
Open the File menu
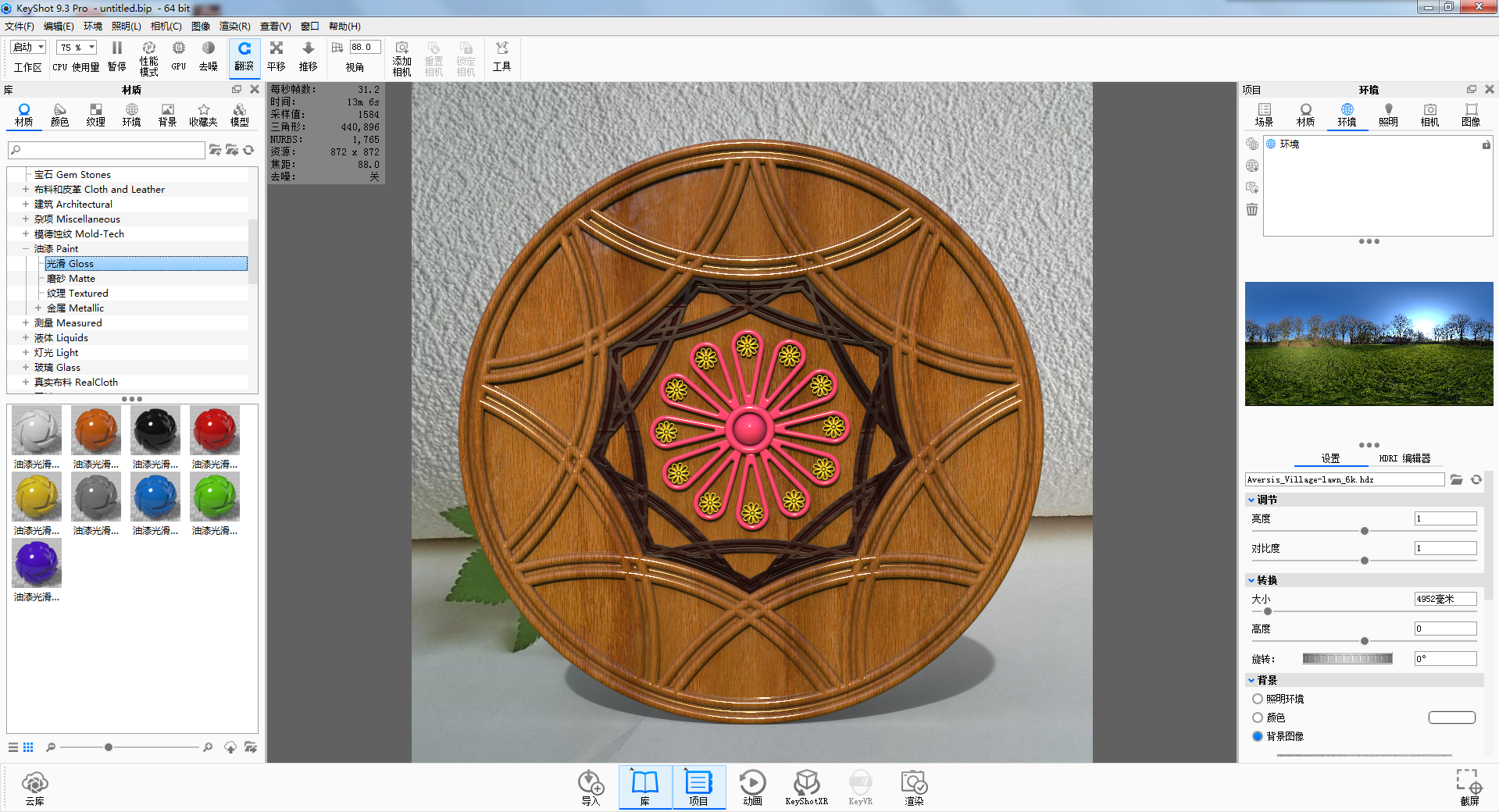click(x=20, y=27)
